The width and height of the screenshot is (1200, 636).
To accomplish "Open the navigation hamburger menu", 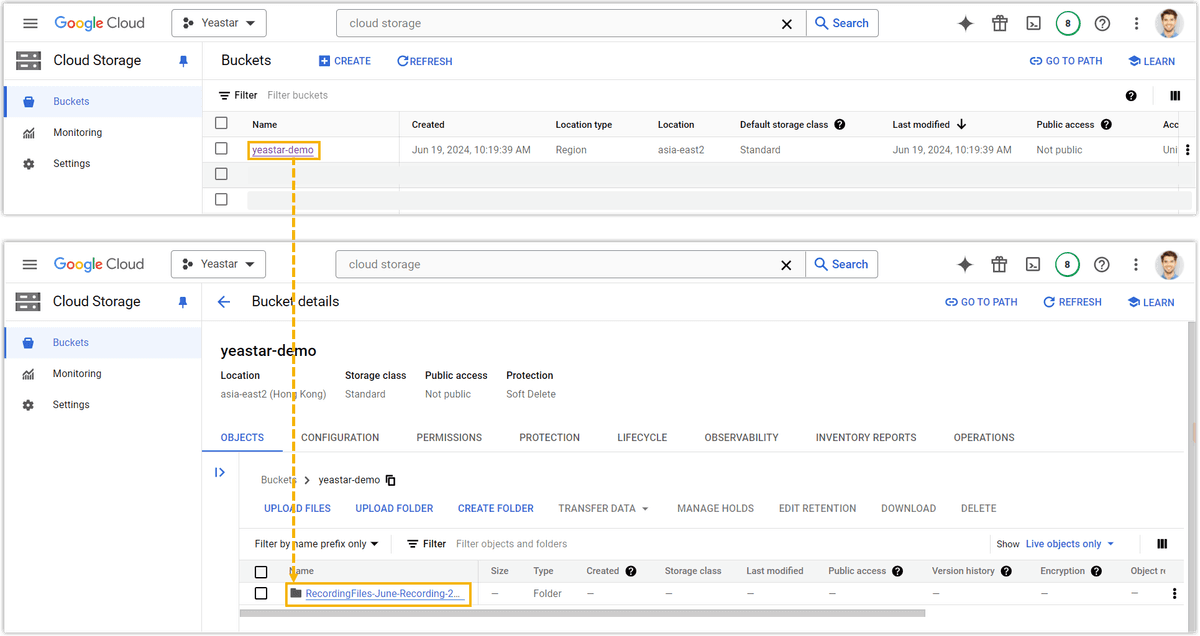I will tap(29, 23).
